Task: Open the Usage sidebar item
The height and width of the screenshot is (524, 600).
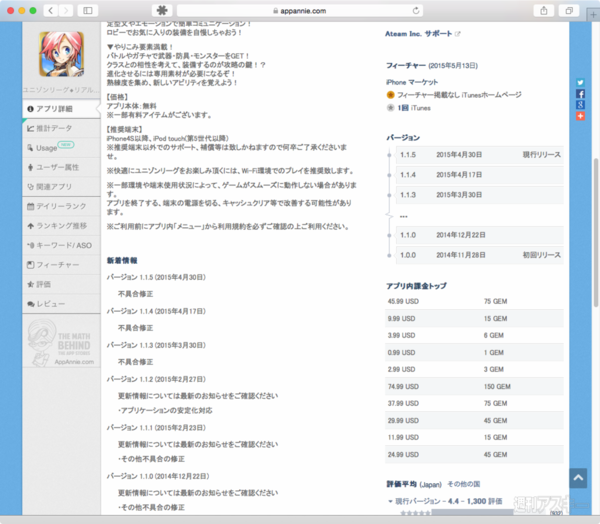Action: [x=61, y=148]
